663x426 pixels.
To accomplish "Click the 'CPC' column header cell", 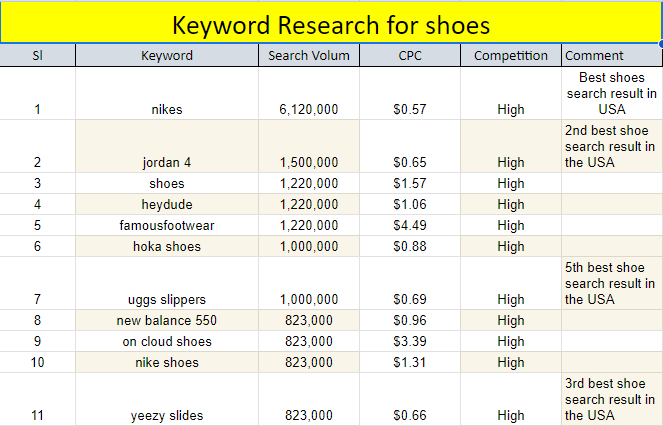I will click(x=410, y=56).
